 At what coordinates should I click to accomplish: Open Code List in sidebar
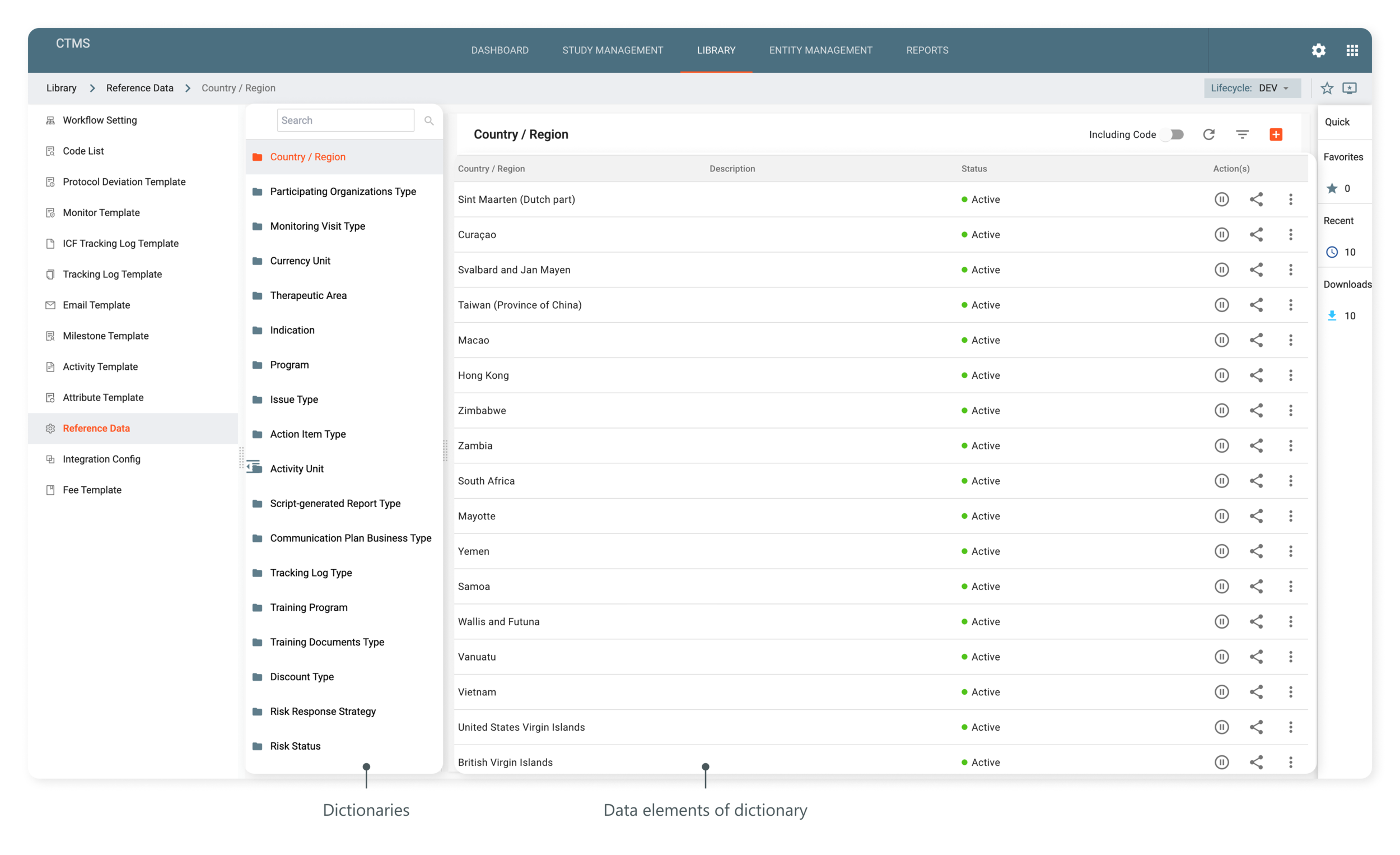(83, 151)
